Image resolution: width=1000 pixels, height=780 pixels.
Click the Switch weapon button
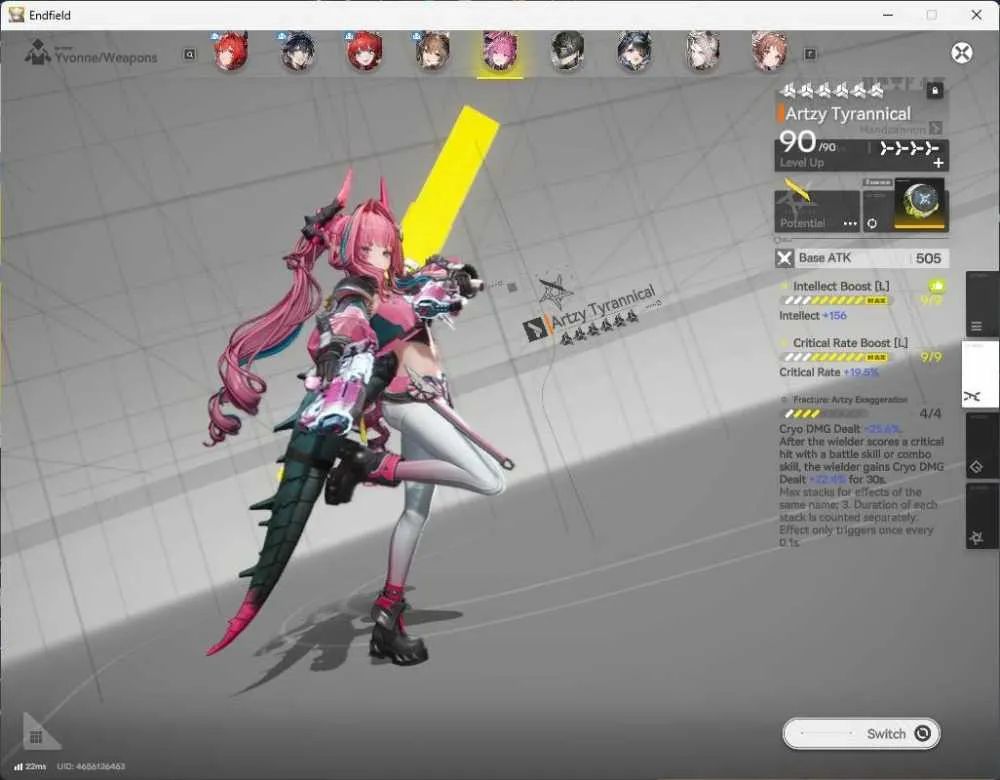click(862, 733)
